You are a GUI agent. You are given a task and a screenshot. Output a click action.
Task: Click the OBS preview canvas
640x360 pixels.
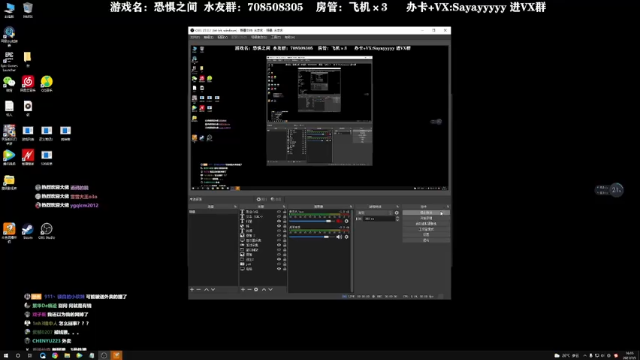coord(320,118)
